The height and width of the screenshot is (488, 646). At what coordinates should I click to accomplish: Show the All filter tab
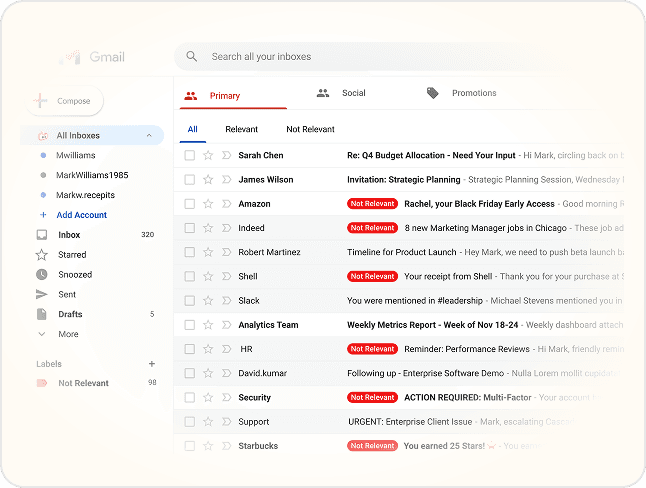pos(192,129)
